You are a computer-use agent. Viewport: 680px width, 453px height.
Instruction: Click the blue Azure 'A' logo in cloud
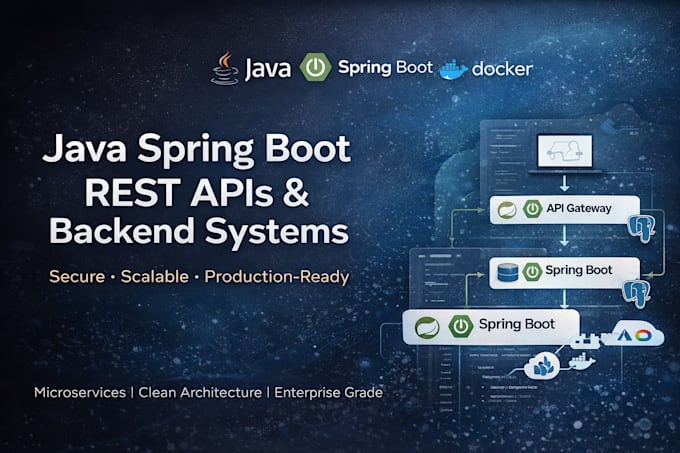(622, 334)
